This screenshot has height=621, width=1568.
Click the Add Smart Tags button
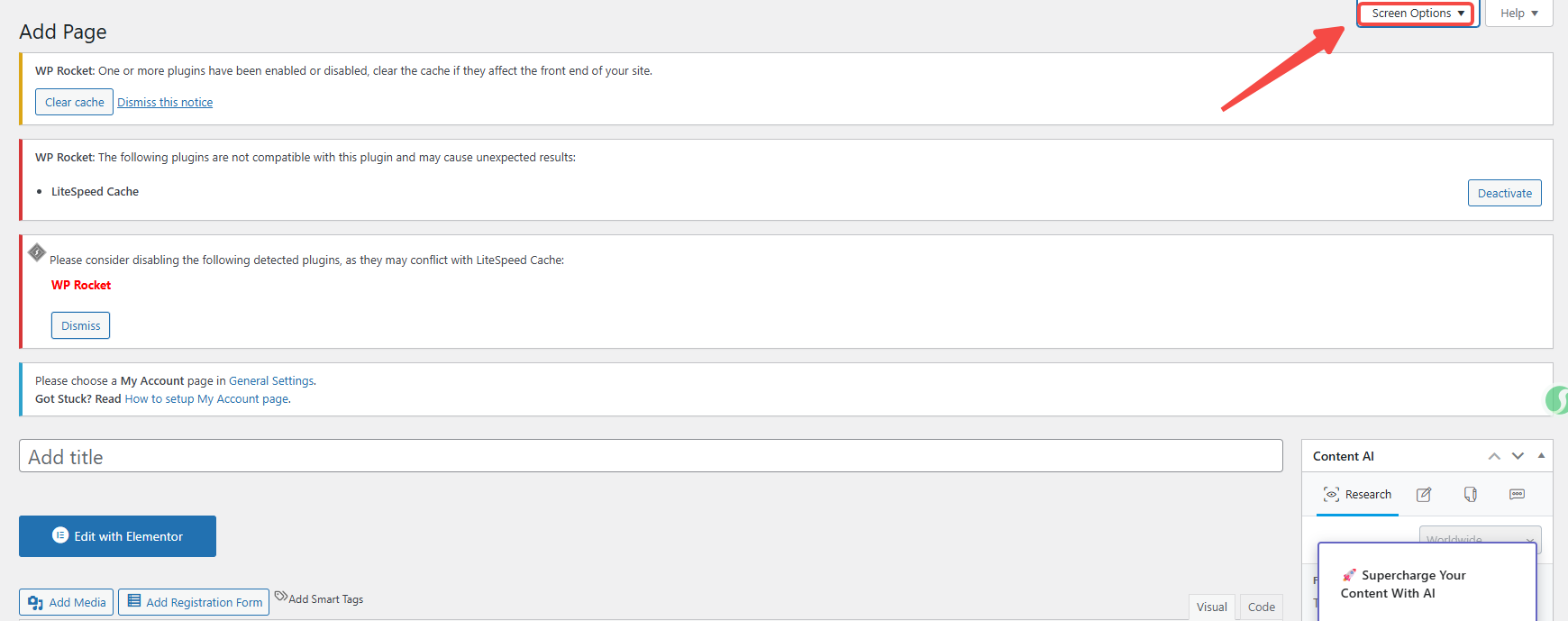click(x=319, y=598)
